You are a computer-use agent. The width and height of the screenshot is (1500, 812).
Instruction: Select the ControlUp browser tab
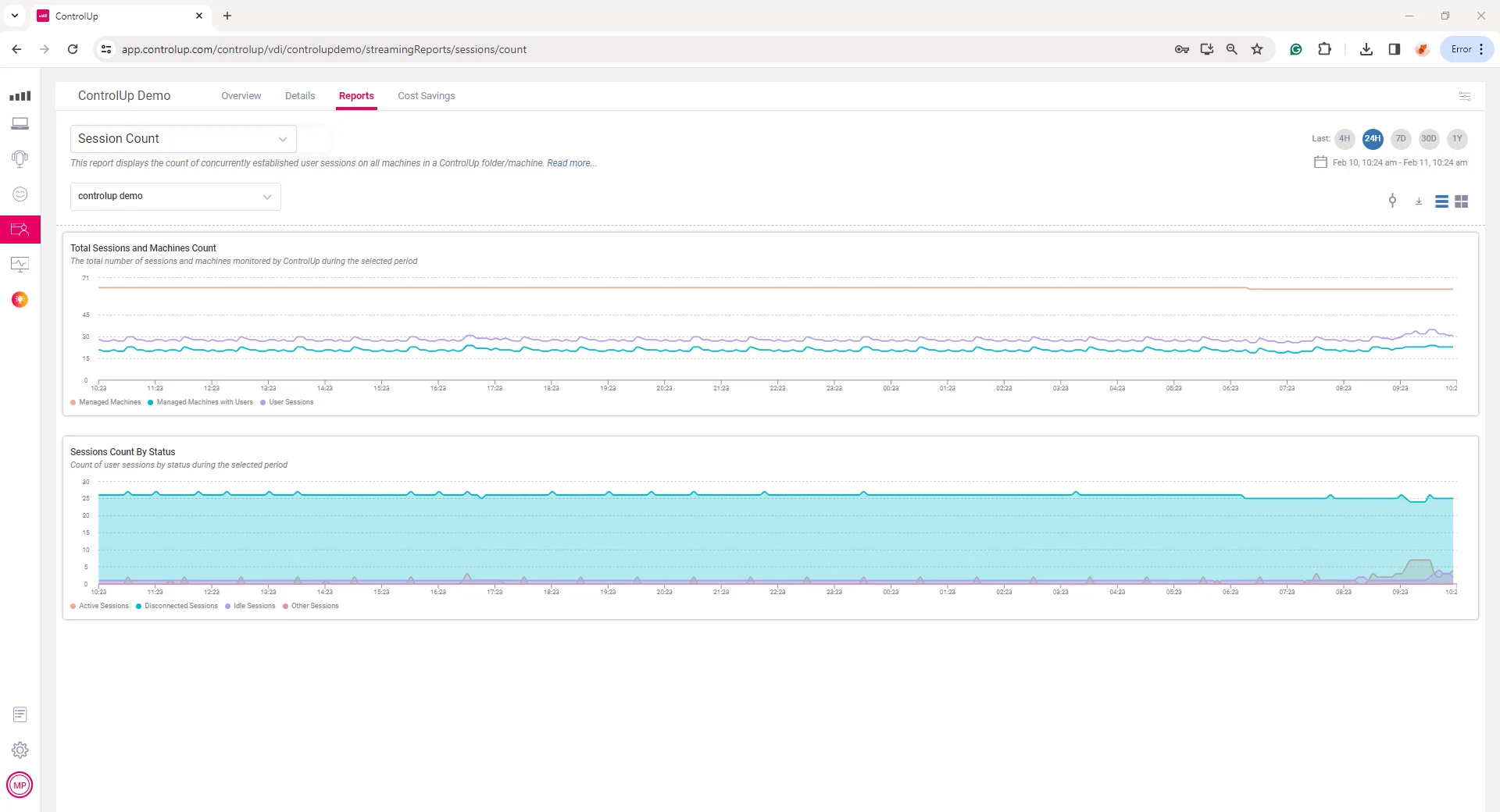tap(121, 16)
